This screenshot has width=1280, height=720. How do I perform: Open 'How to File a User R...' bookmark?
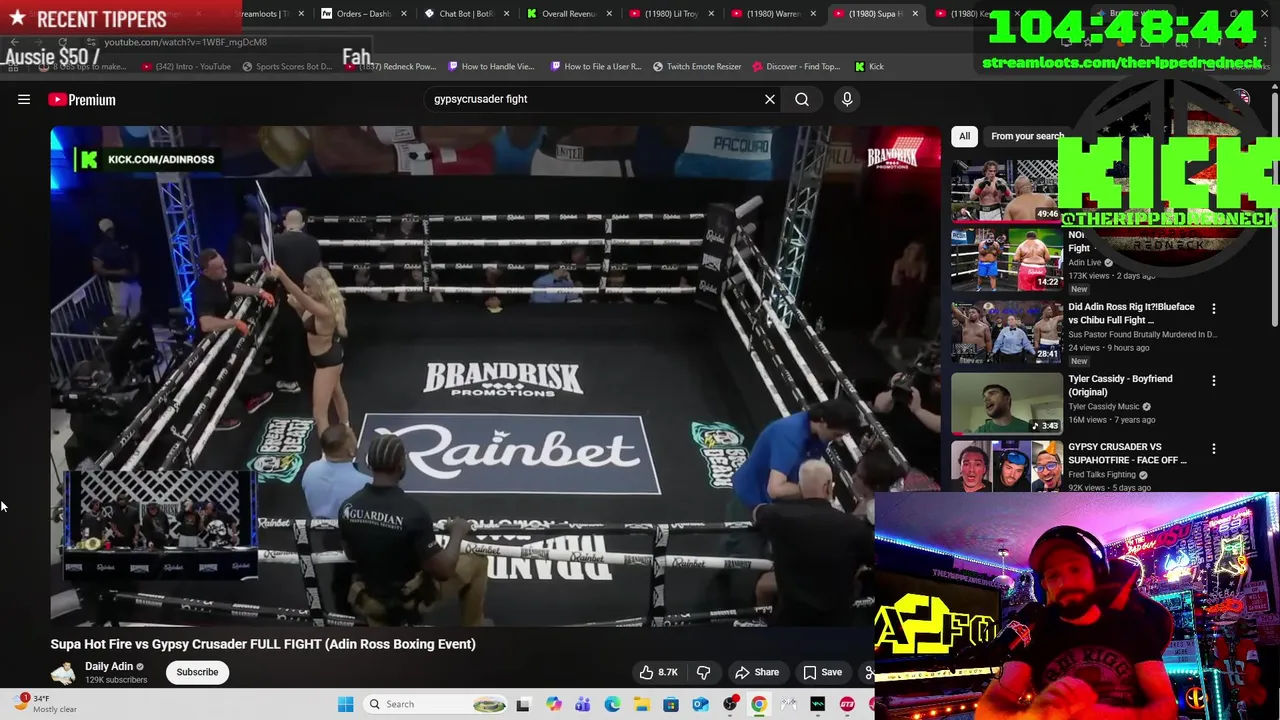tap(595, 66)
